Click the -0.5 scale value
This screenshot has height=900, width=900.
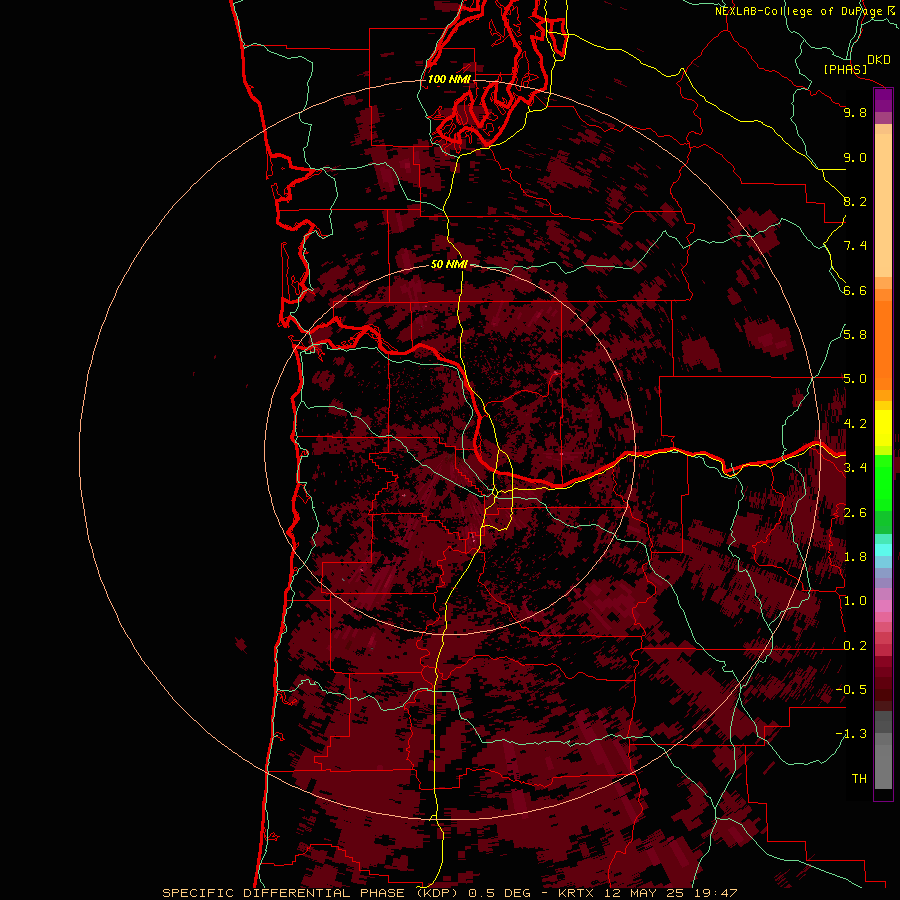point(851,690)
